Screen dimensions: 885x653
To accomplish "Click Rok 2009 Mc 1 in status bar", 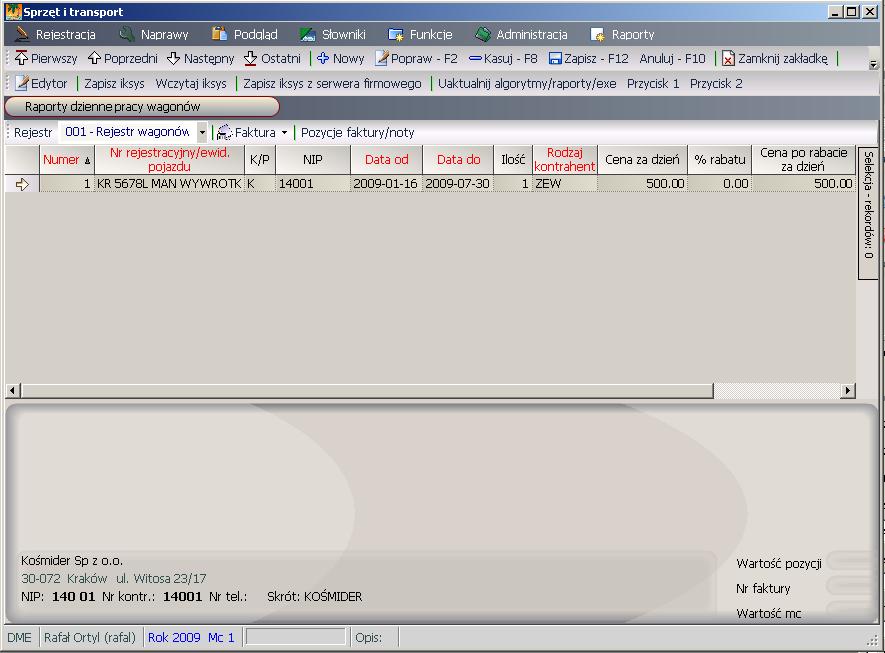I will [x=191, y=637].
